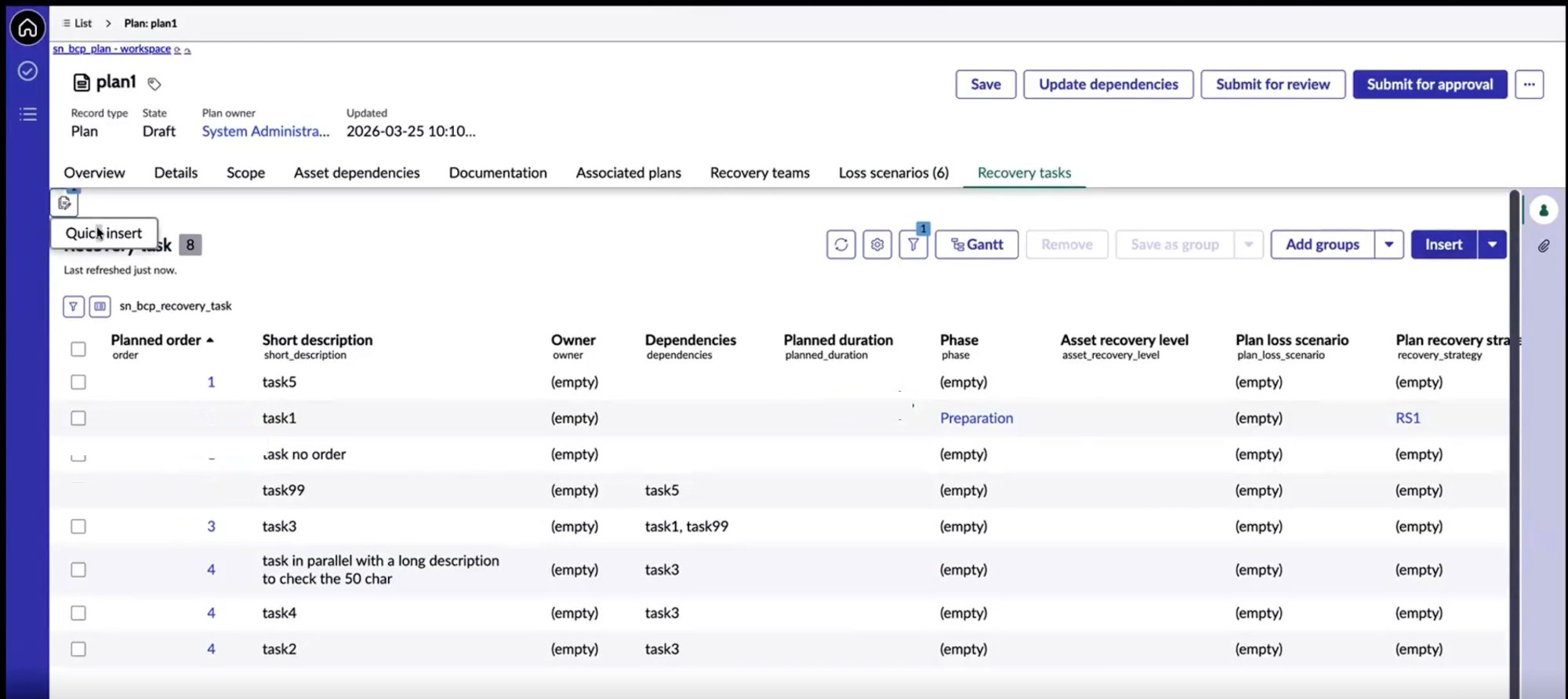Open the list menu icon in sidebar
Screen dimensions: 1568x699
point(27,114)
